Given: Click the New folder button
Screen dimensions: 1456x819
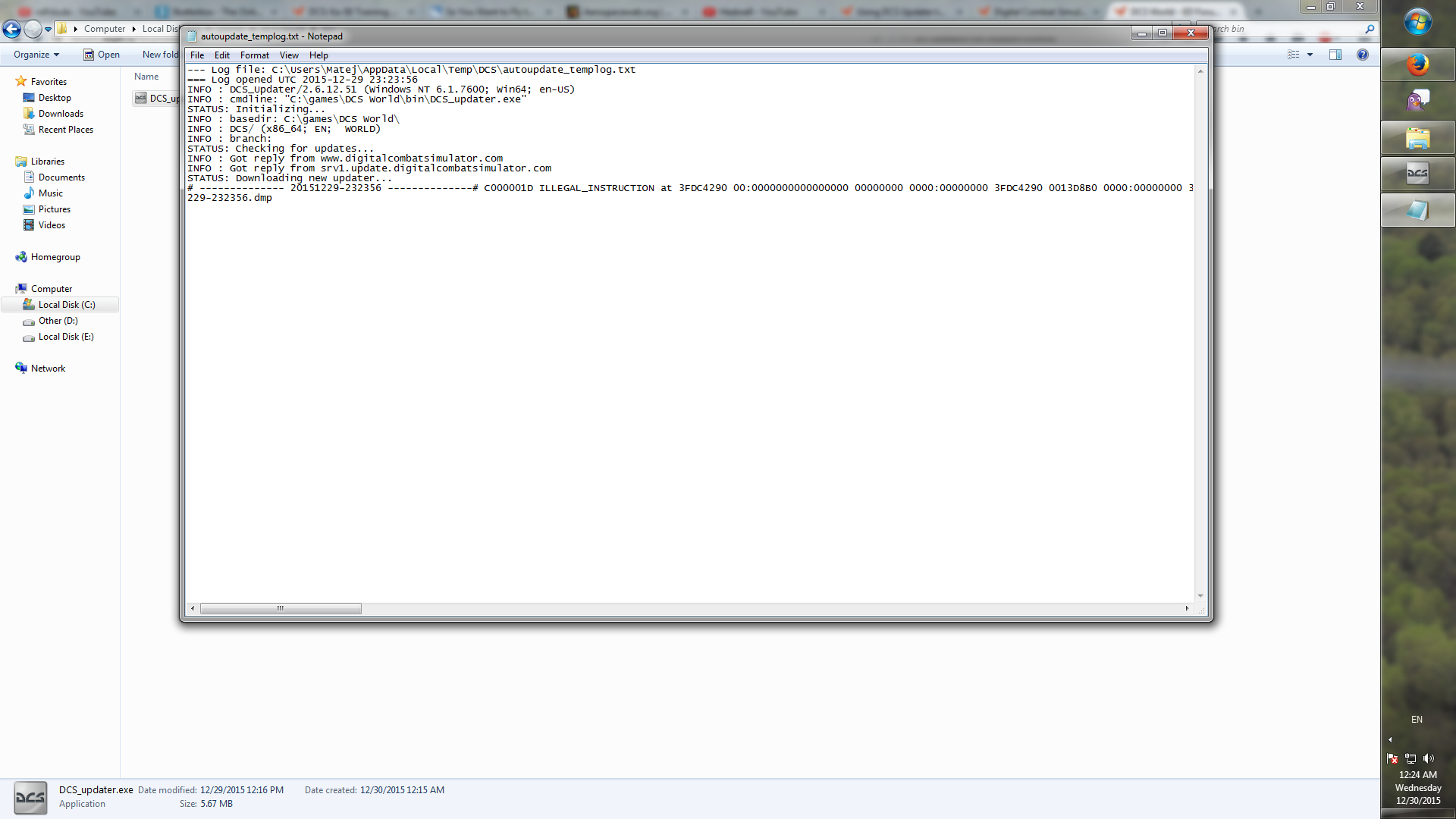Looking at the screenshot, I should 161,55.
